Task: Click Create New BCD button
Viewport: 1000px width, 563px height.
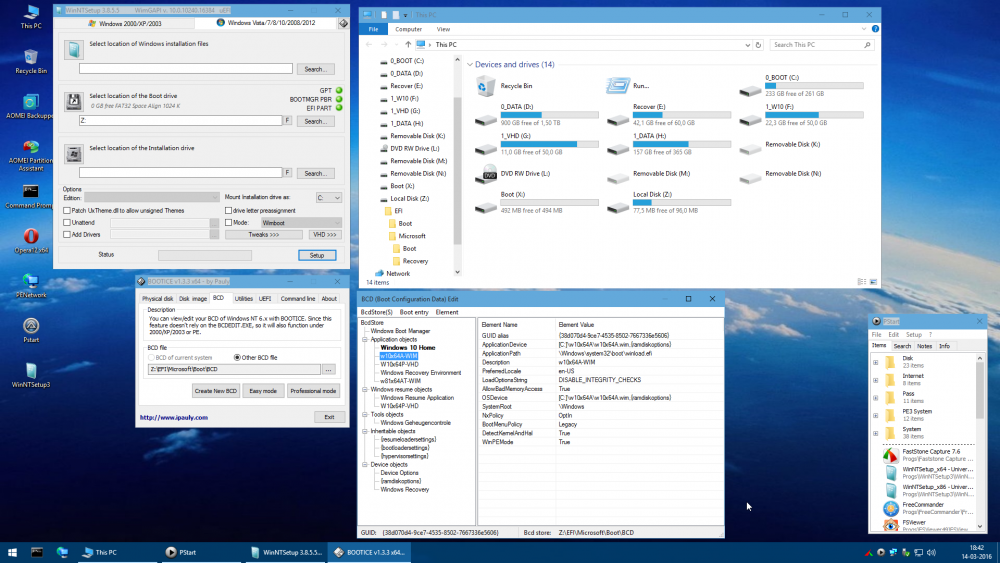Action: coord(216,391)
